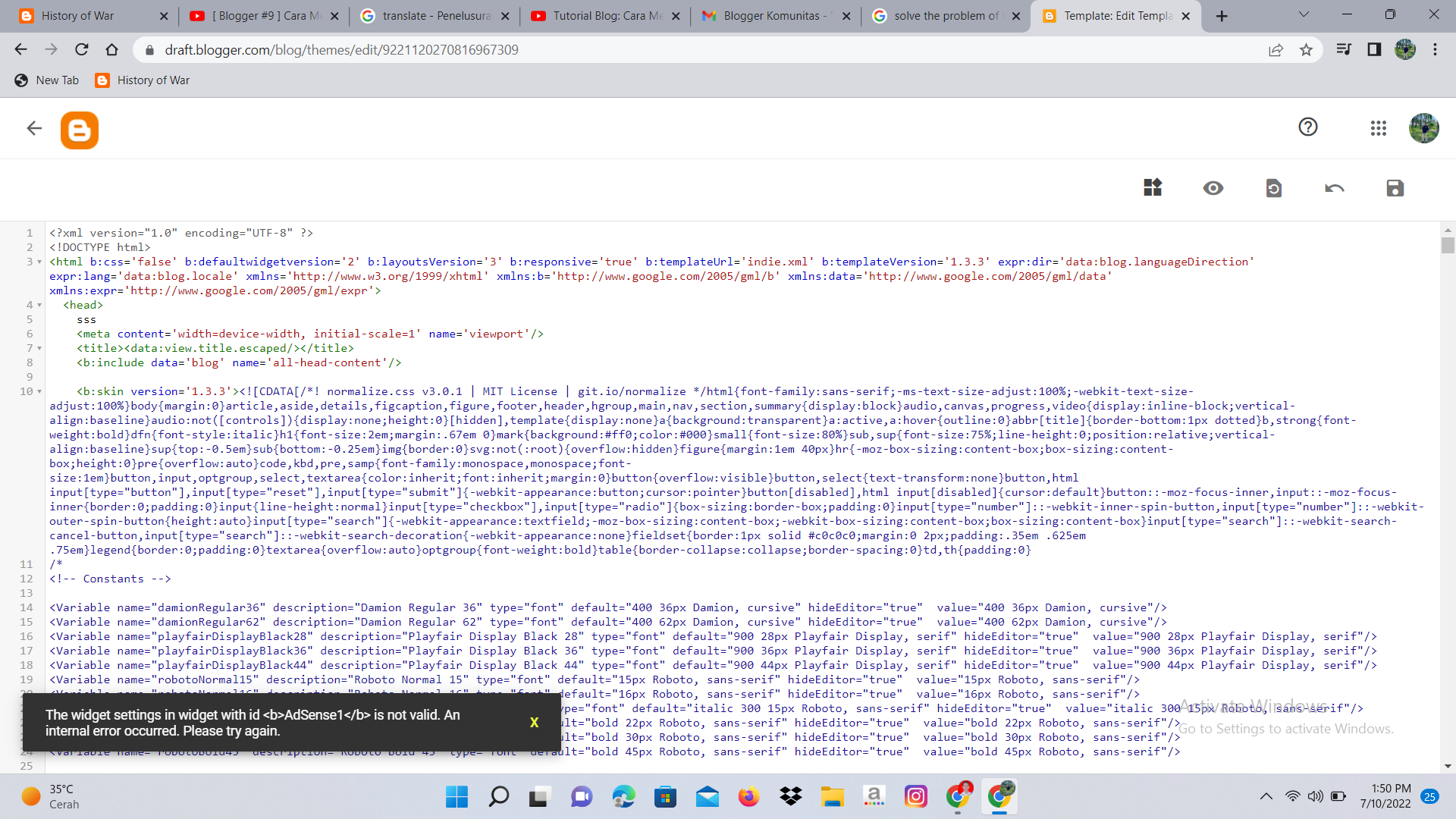Collapse the head tag fold arrow on line 4
1456x819 pixels.
(x=39, y=306)
